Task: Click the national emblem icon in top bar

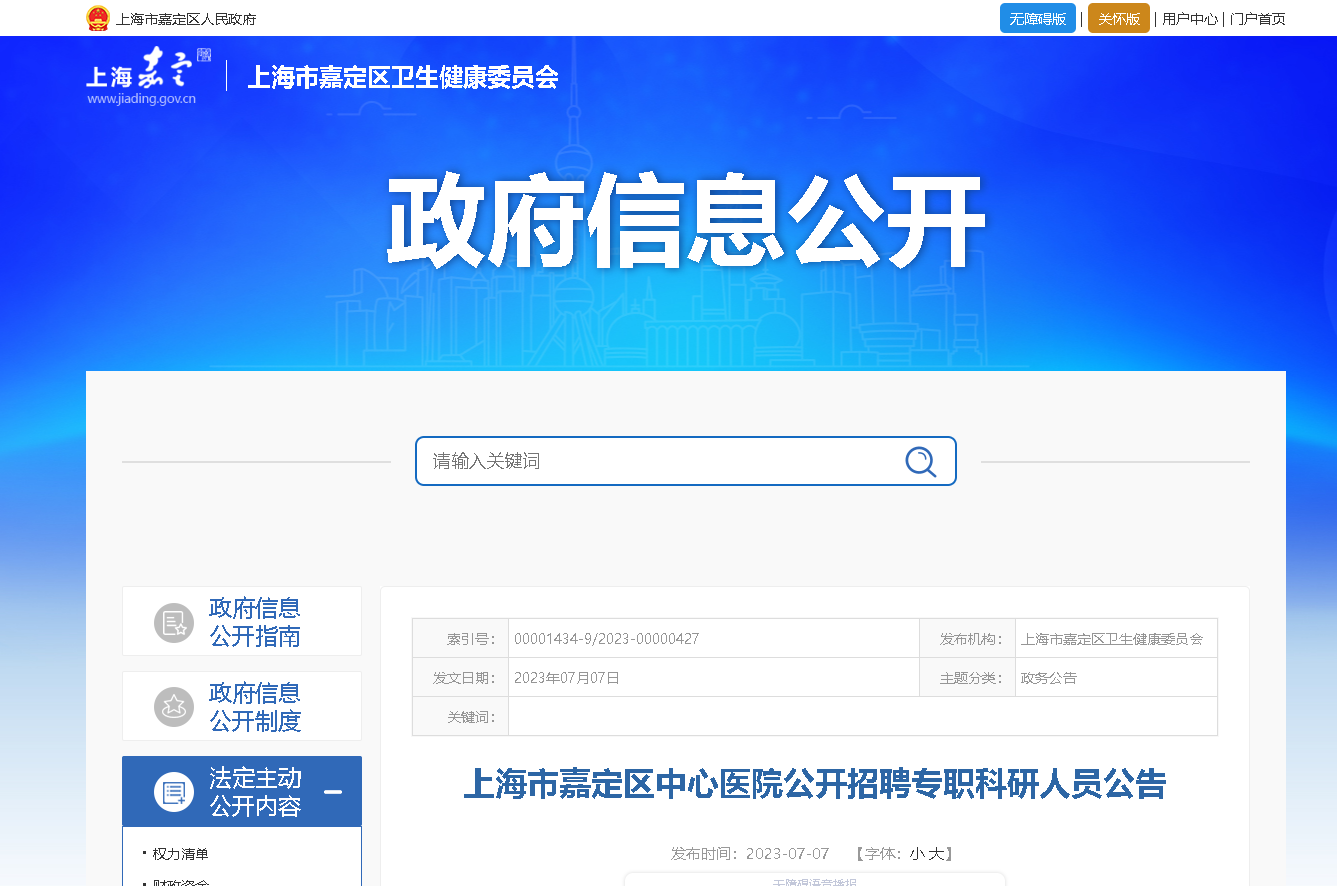Action: tap(97, 19)
